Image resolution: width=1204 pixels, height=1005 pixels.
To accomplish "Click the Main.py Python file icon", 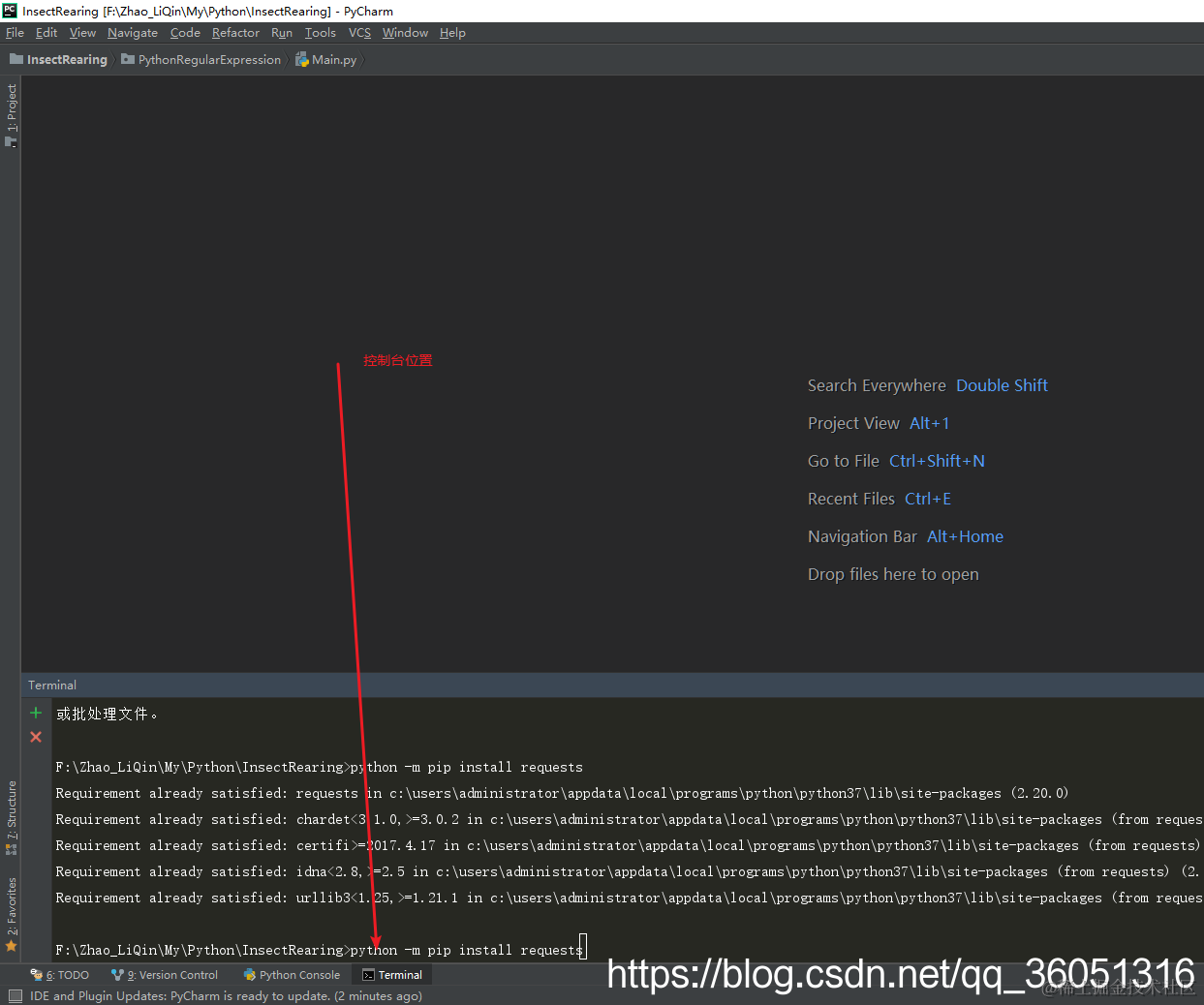I will point(302,60).
